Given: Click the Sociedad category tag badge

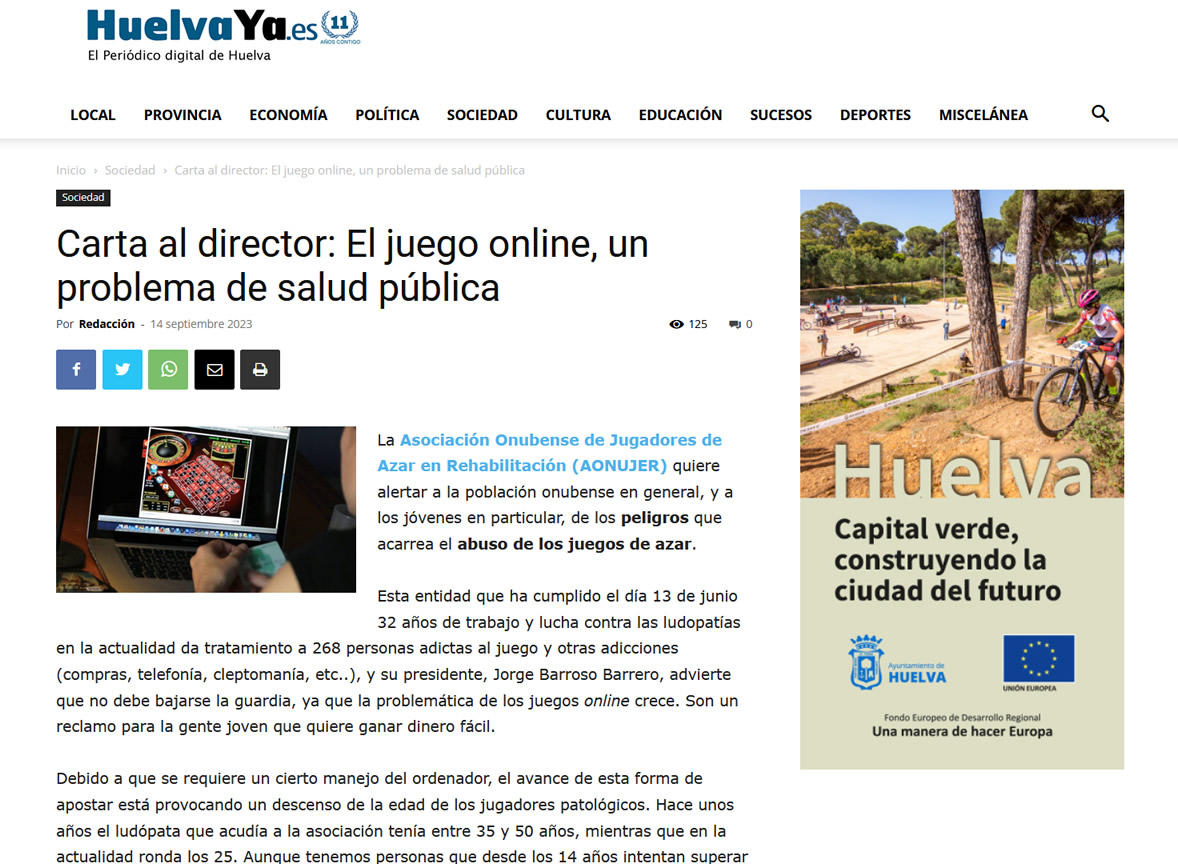Looking at the screenshot, I should (x=83, y=198).
